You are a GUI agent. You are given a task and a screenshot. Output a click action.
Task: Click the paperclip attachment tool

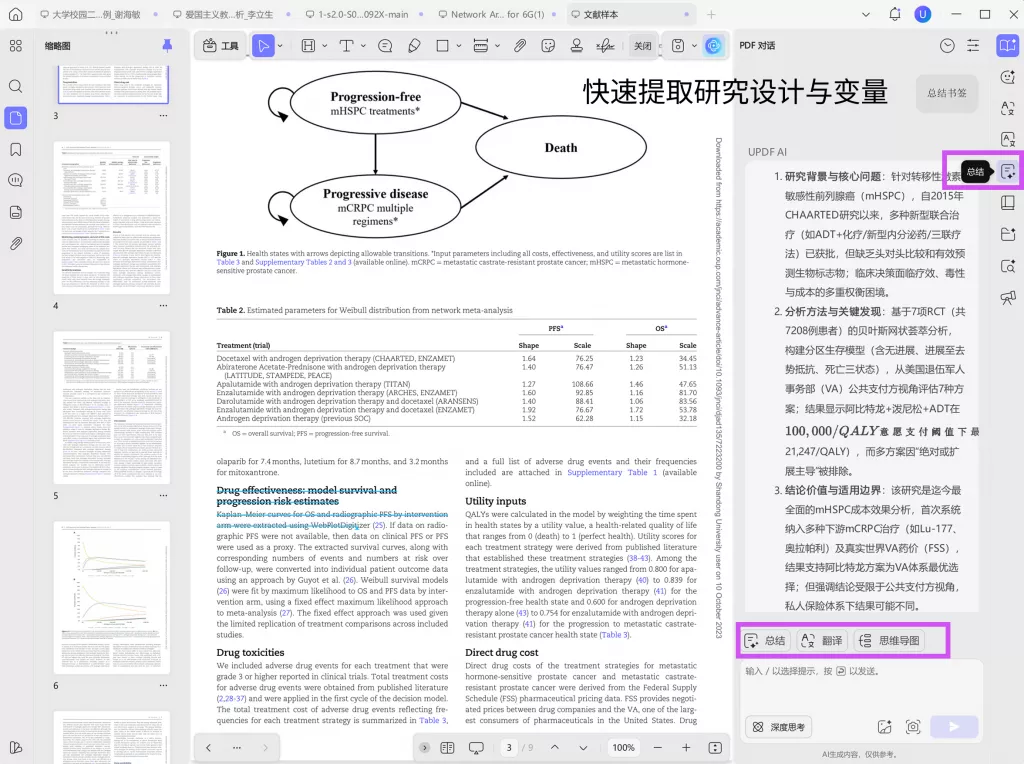click(519, 45)
